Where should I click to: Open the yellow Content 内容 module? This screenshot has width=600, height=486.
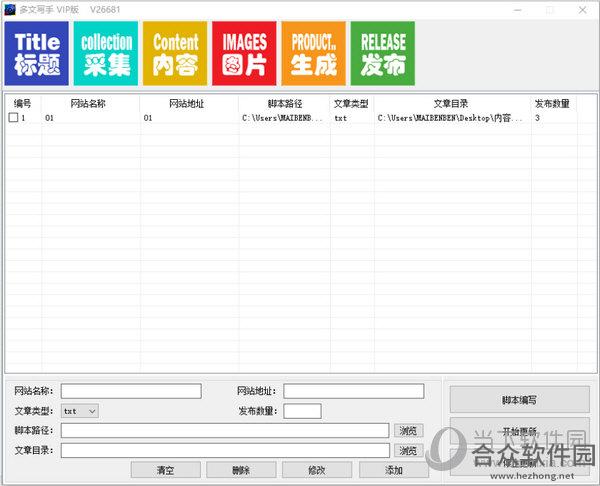point(175,54)
